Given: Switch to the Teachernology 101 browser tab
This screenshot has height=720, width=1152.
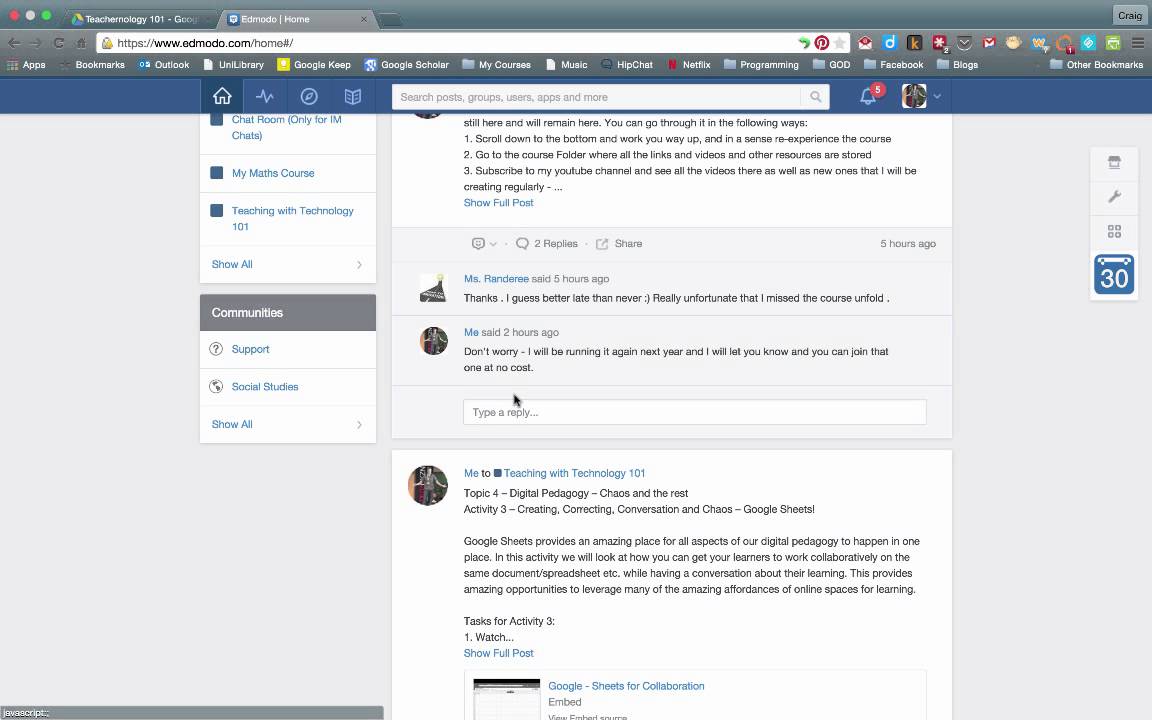Looking at the screenshot, I should 140,19.
